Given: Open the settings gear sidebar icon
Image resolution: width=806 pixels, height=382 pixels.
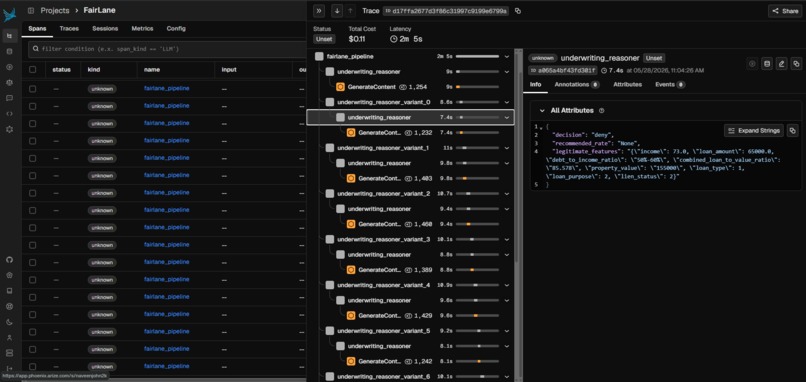Looking at the screenshot, I should [9, 129].
